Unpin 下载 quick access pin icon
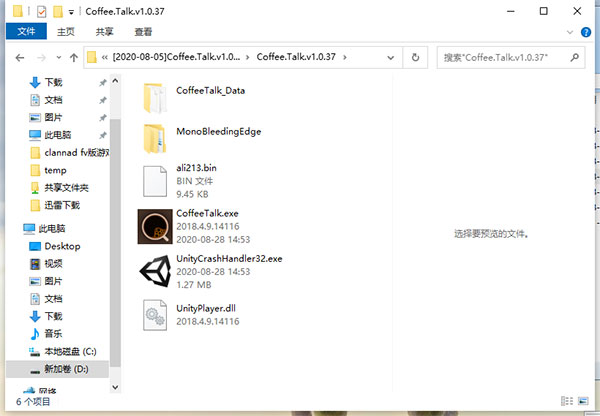The image size is (600, 416). click(x=103, y=82)
